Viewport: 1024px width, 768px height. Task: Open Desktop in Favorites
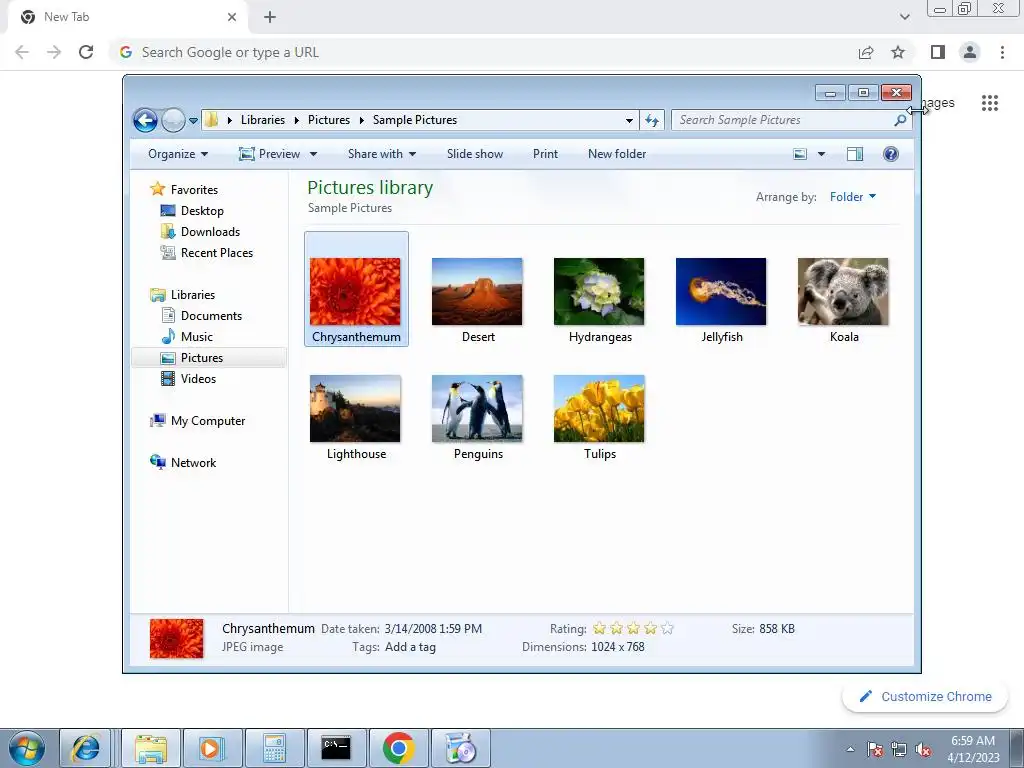202,211
